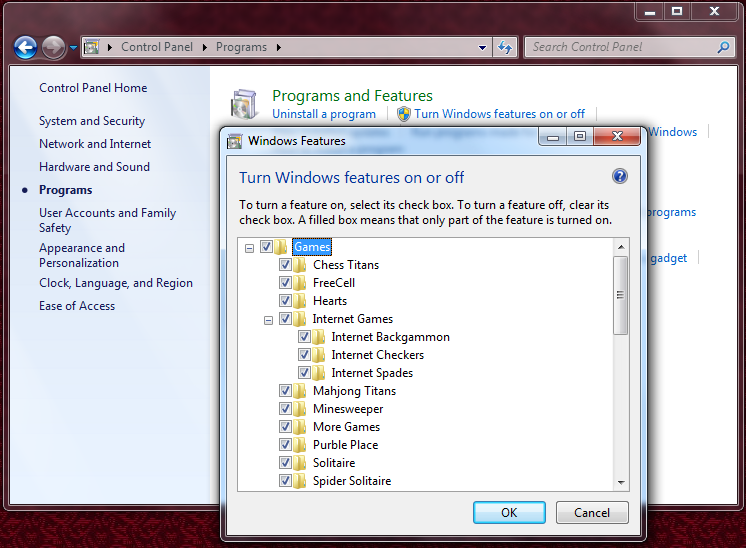Open Clock, Language, and Region
This screenshot has width=746, height=548.
[116, 283]
